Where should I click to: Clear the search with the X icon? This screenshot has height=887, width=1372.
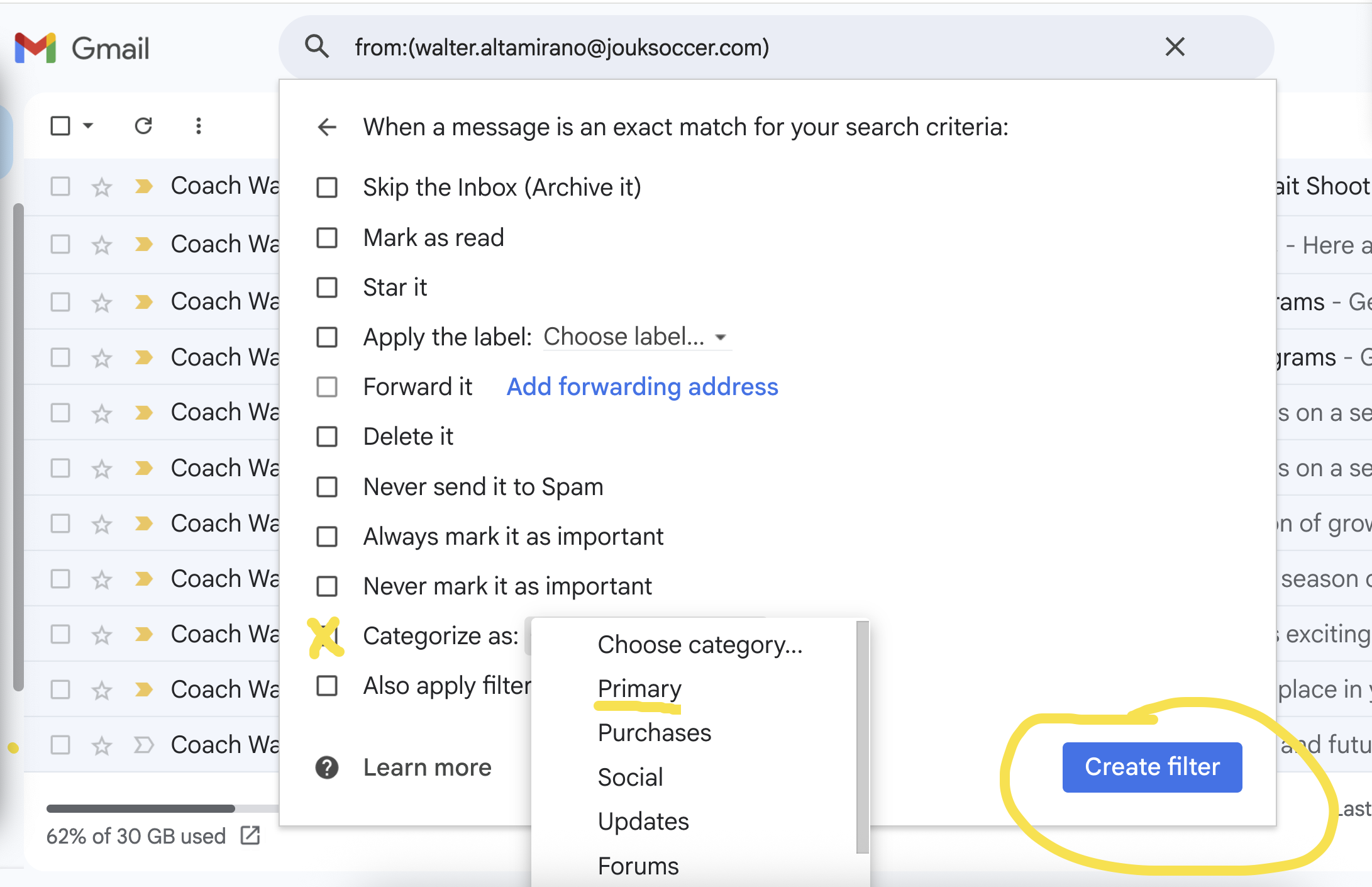pyautogui.click(x=1175, y=47)
